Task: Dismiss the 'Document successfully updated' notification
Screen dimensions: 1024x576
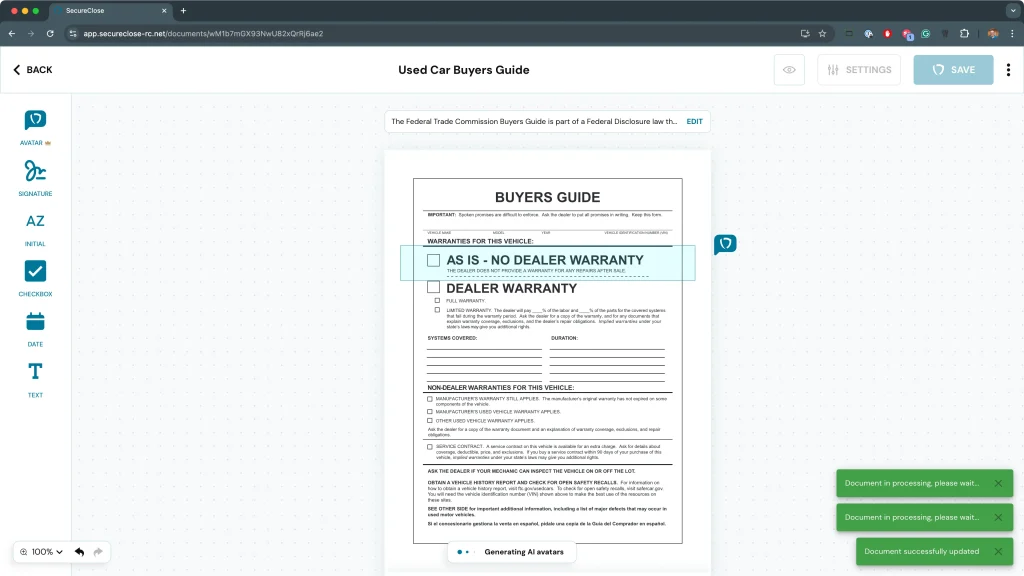Action: coord(997,551)
